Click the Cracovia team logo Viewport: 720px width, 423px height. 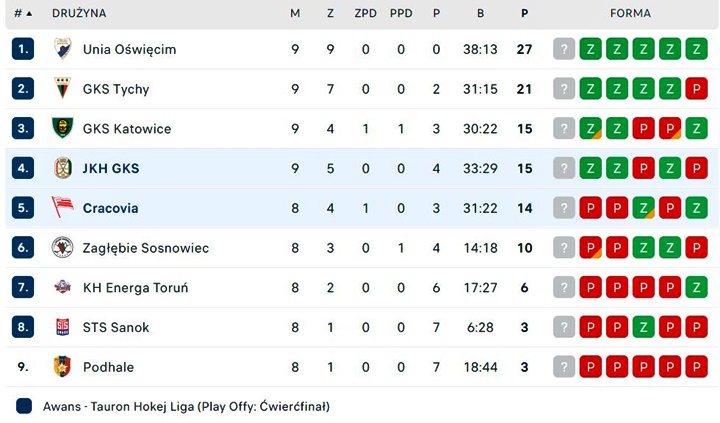62,208
